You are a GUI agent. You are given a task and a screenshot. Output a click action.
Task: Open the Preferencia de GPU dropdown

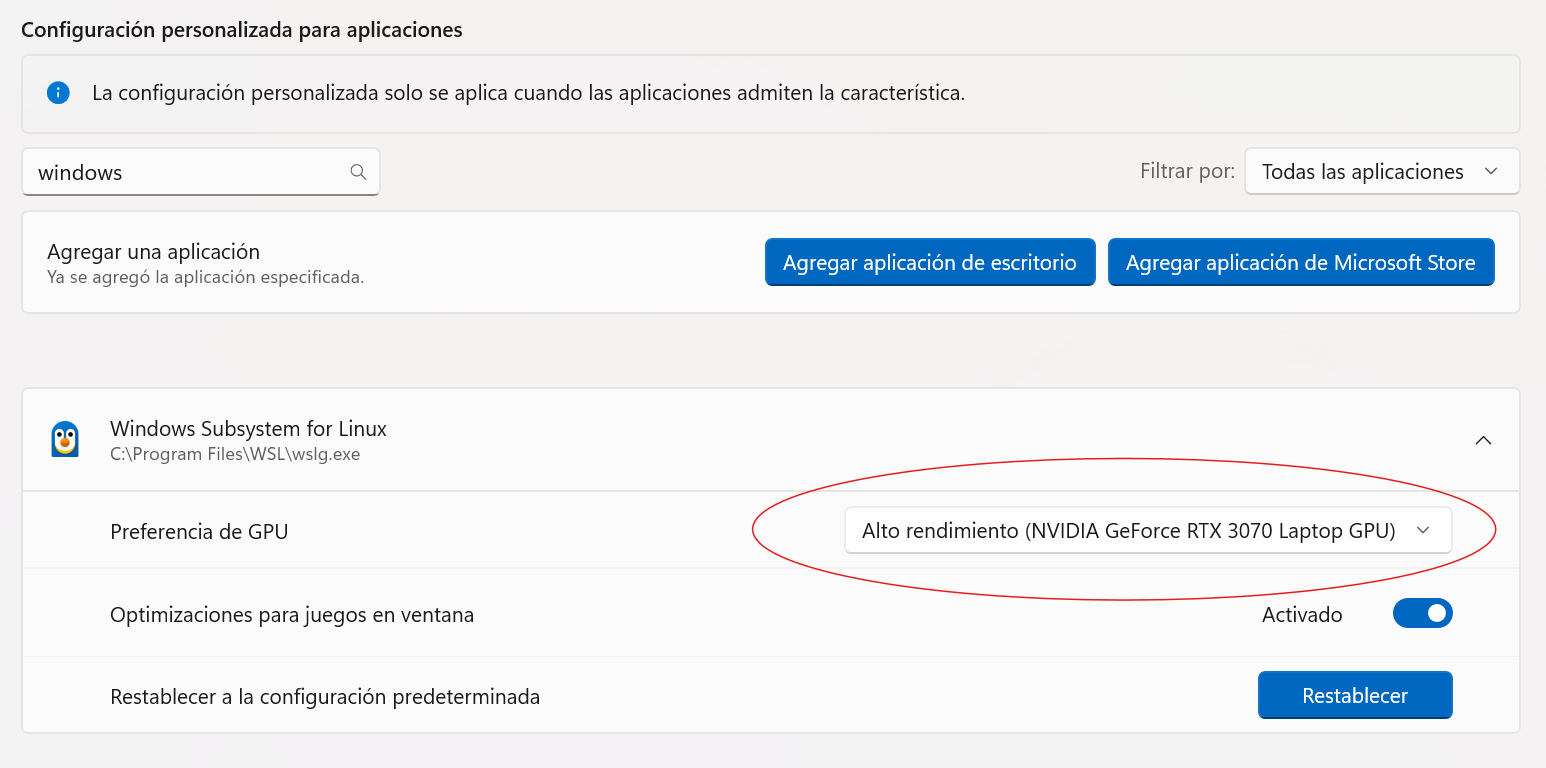coord(1147,531)
